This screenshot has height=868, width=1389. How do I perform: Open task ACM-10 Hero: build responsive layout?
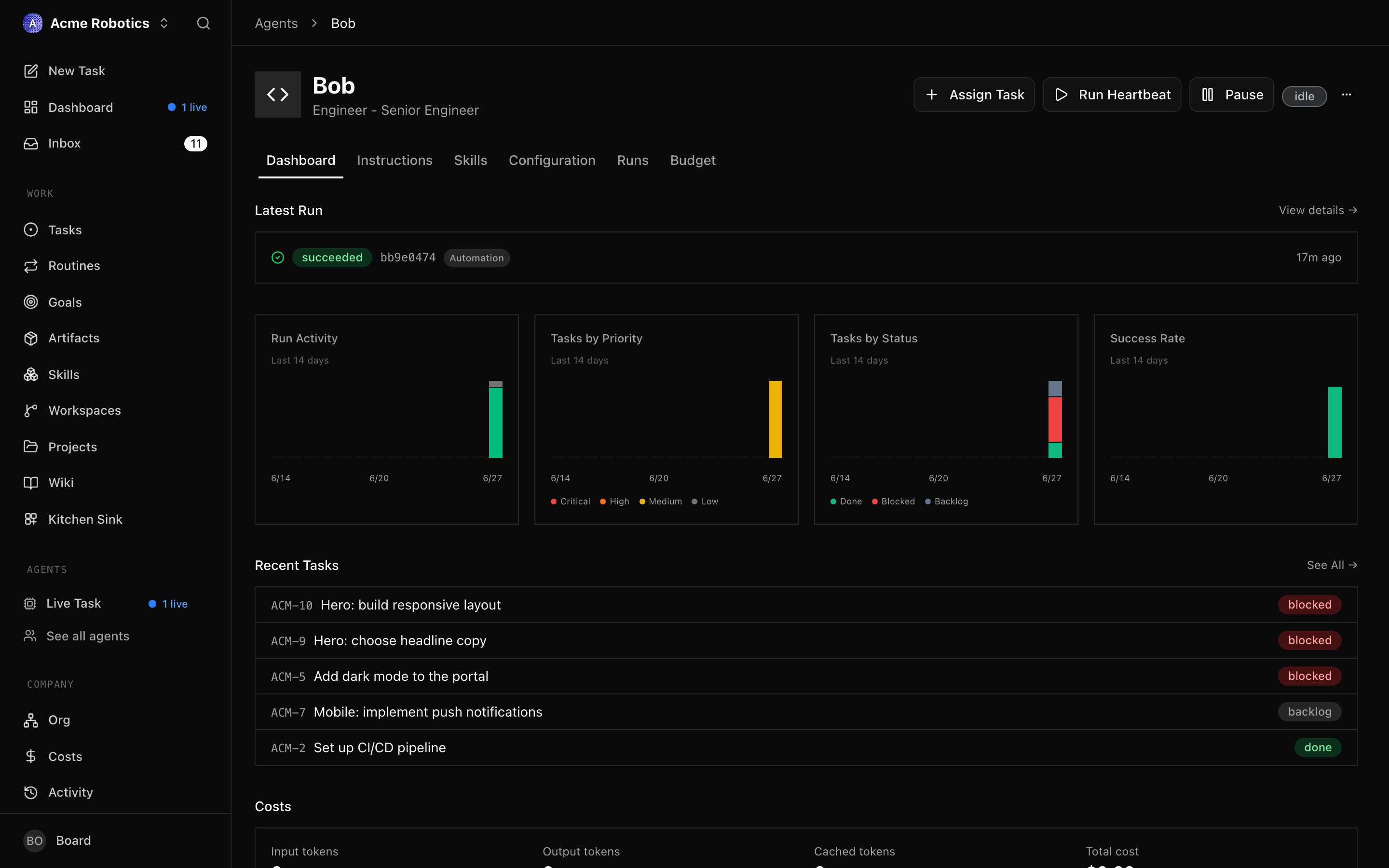point(806,605)
